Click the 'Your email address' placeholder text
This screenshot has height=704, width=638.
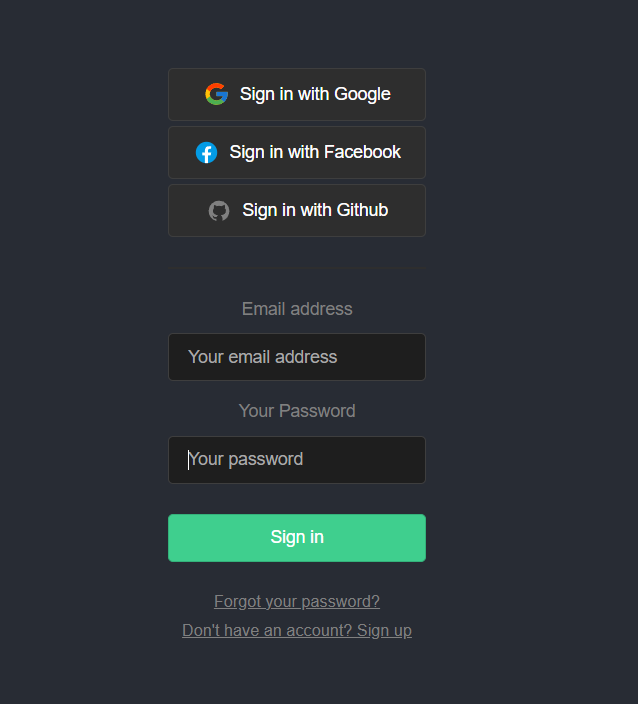(x=263, y=357)
